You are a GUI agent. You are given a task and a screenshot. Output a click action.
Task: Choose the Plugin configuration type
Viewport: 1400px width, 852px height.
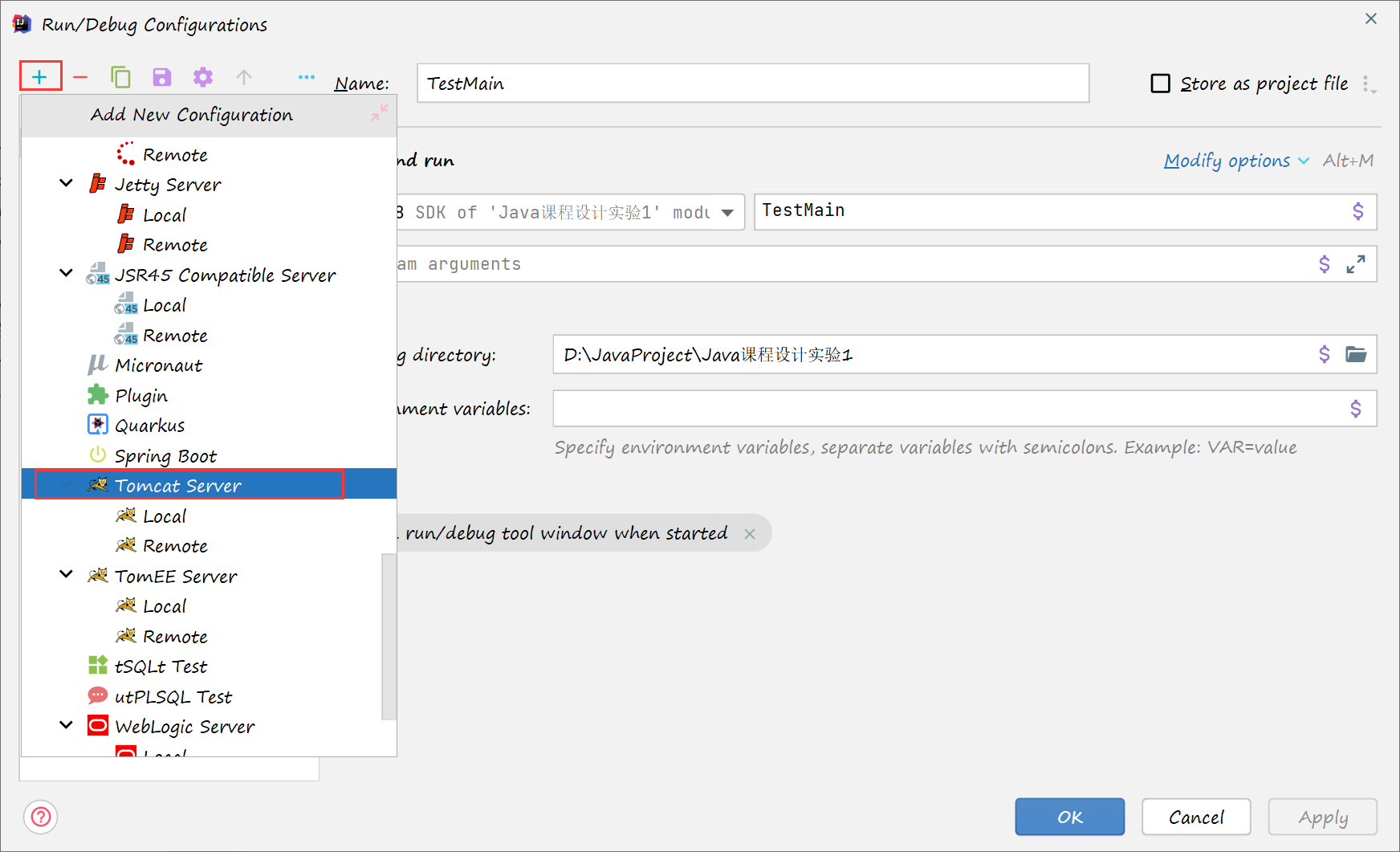click(x=209, y=396)
